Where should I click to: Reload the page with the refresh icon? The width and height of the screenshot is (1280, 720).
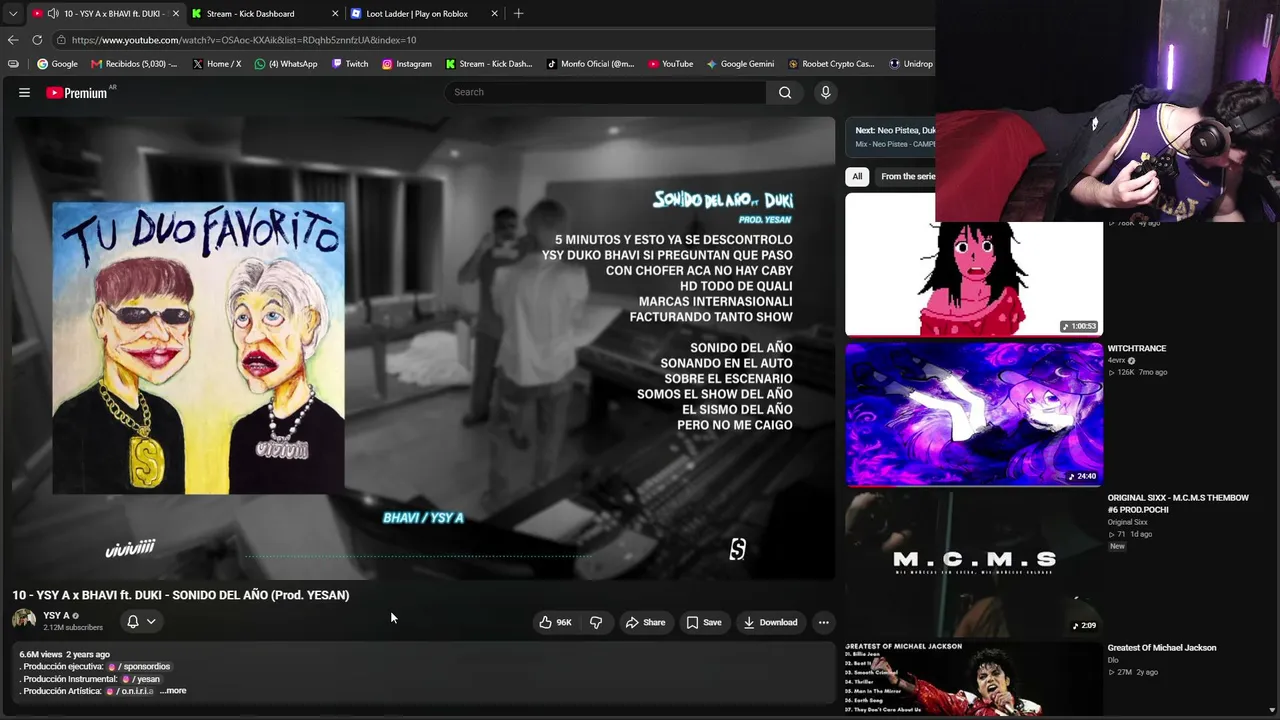point(37,40)
